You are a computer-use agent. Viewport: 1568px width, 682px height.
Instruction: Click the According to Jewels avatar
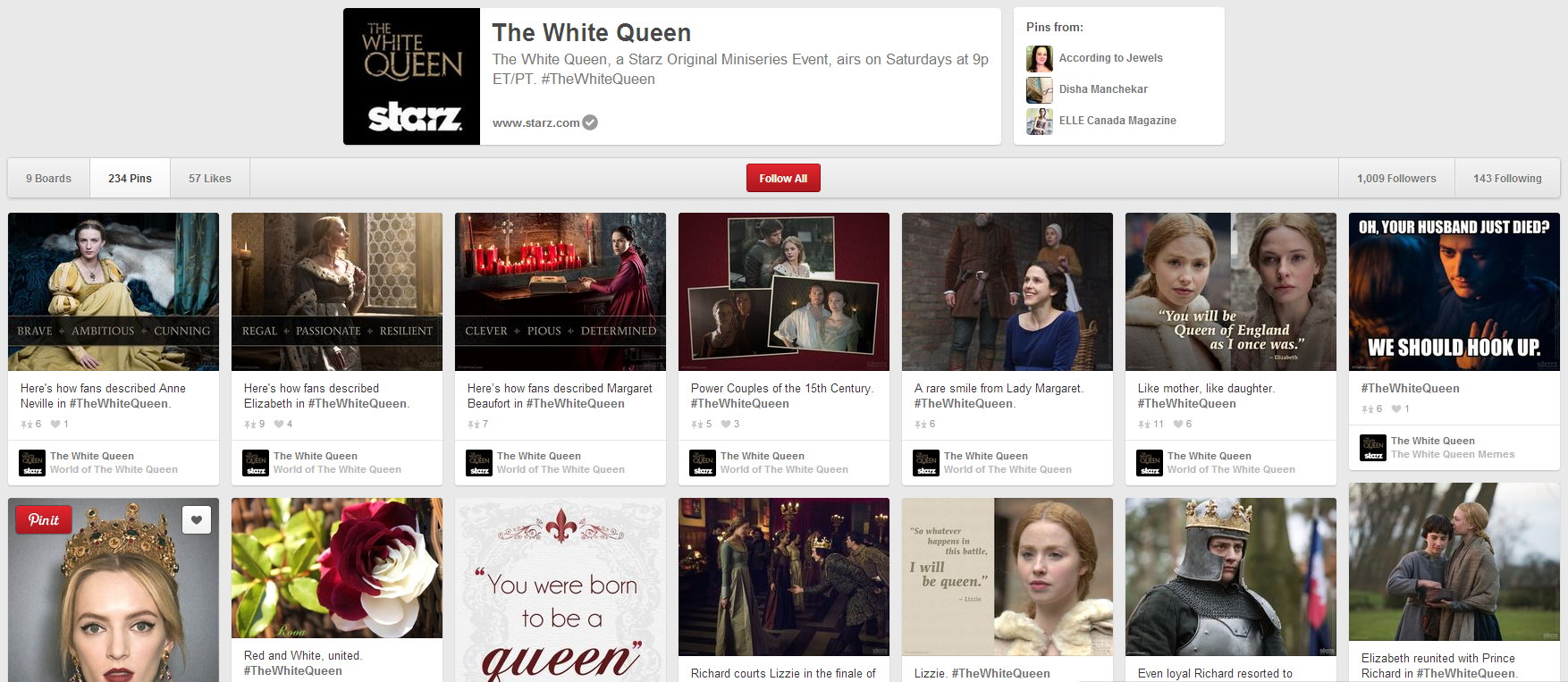[1039, 58]
